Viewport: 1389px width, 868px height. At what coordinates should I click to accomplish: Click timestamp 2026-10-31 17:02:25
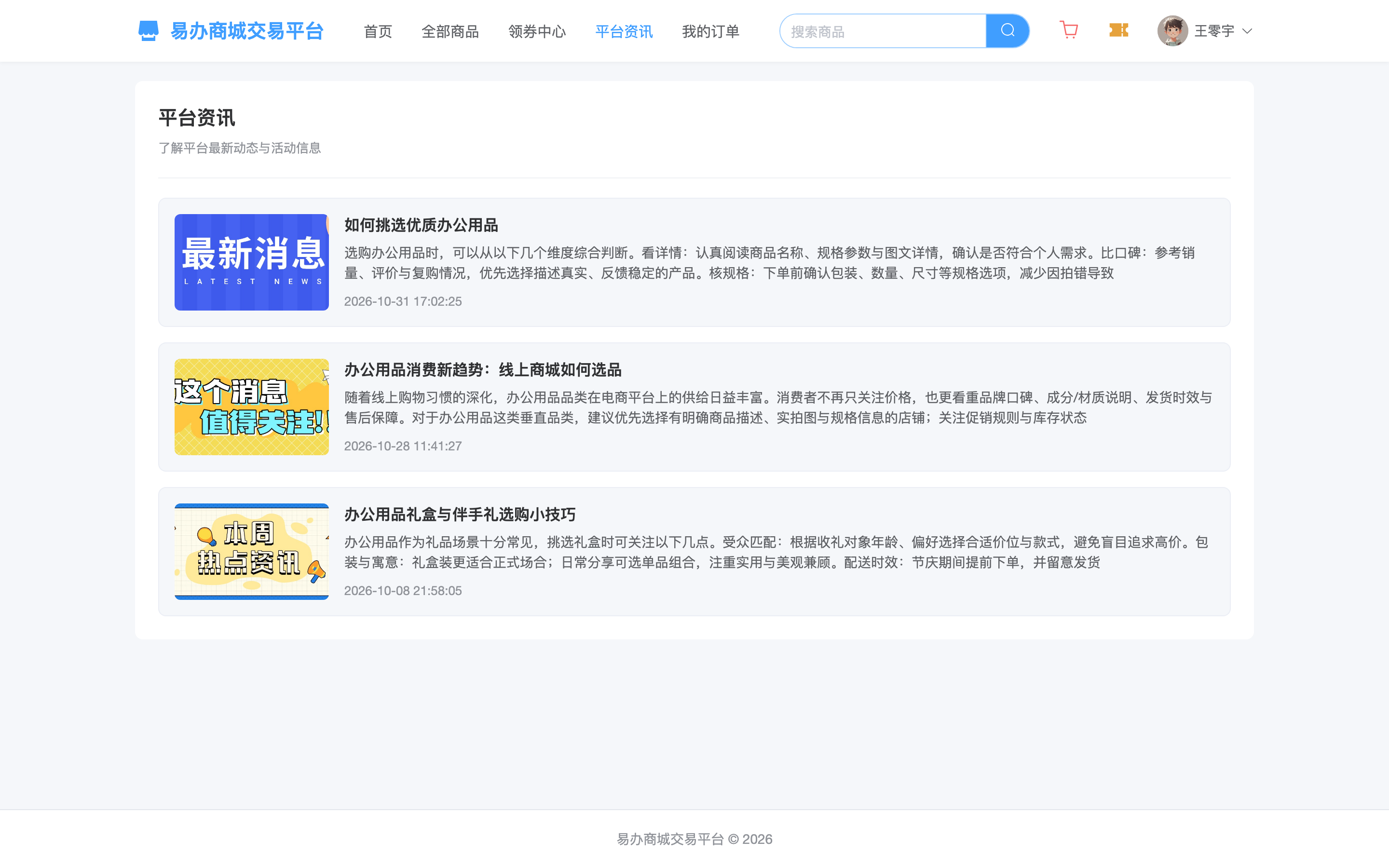(x=403, y=301)
